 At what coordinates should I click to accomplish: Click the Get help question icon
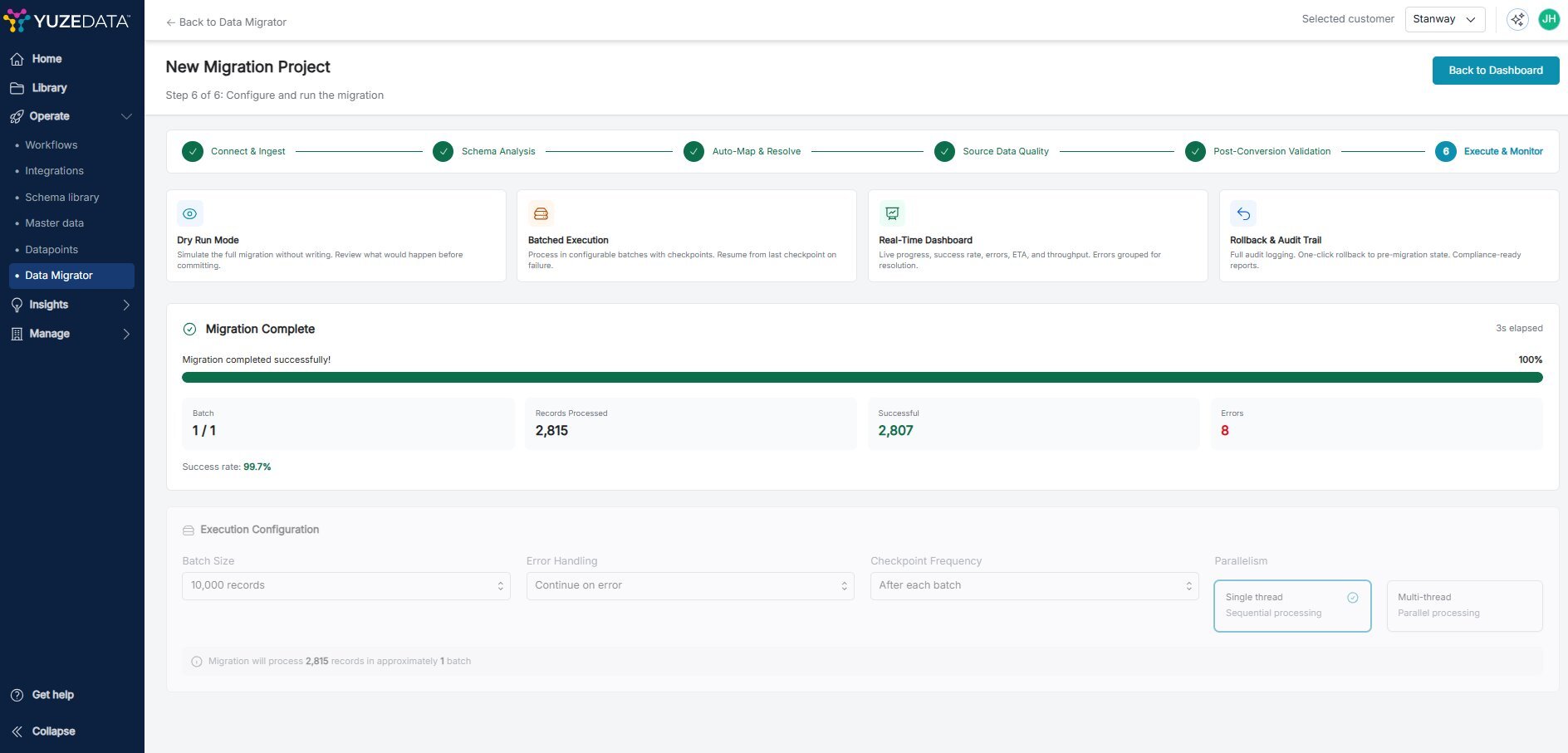click(17, 695)
